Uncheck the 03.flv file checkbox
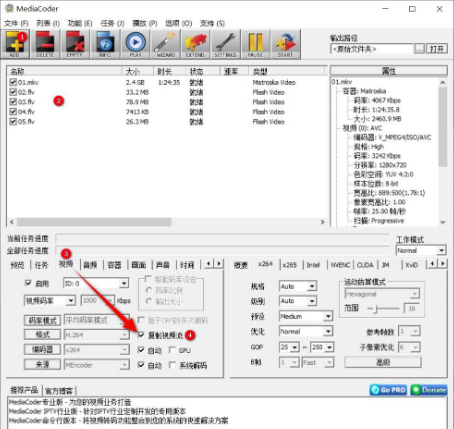Viewport: 454px width, 429px height. [x=13, y=101]
